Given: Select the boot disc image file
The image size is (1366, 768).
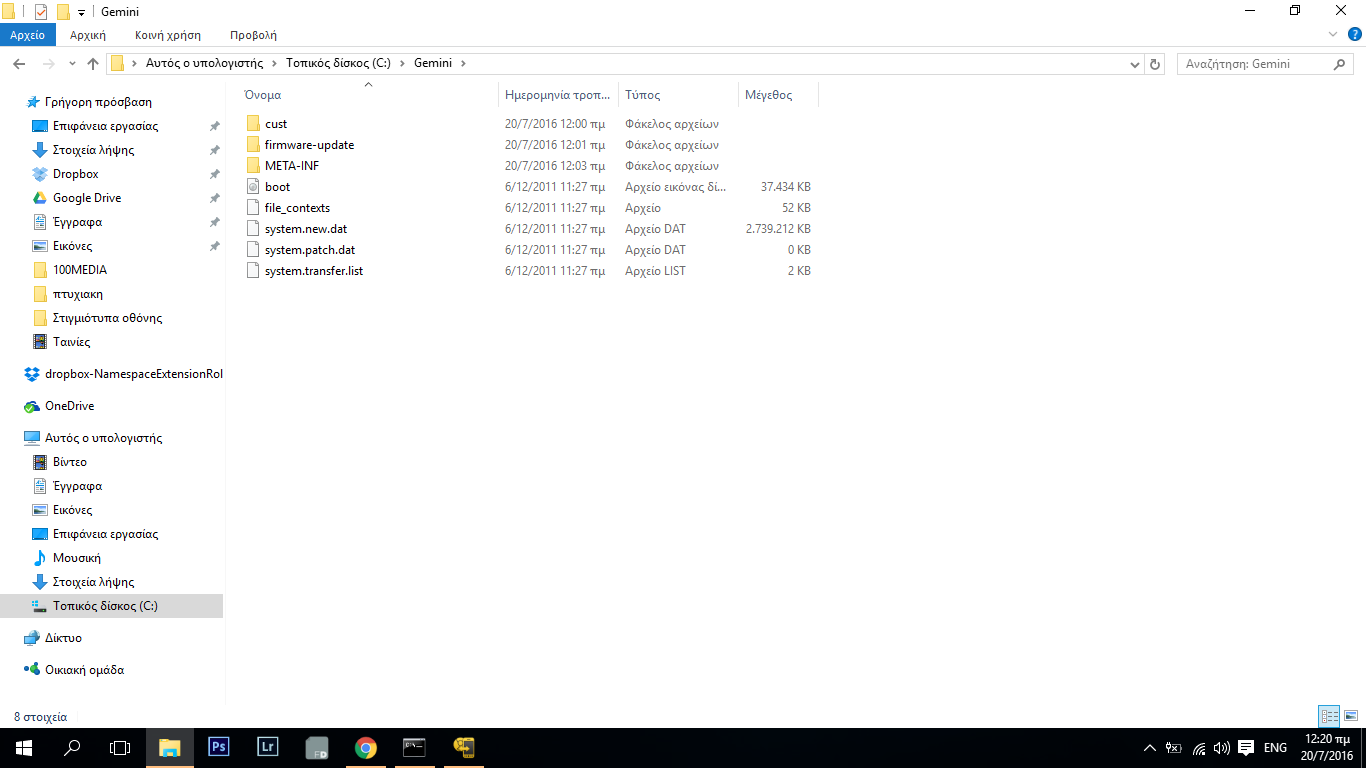Looking at the screenshot, I should 277,187.
